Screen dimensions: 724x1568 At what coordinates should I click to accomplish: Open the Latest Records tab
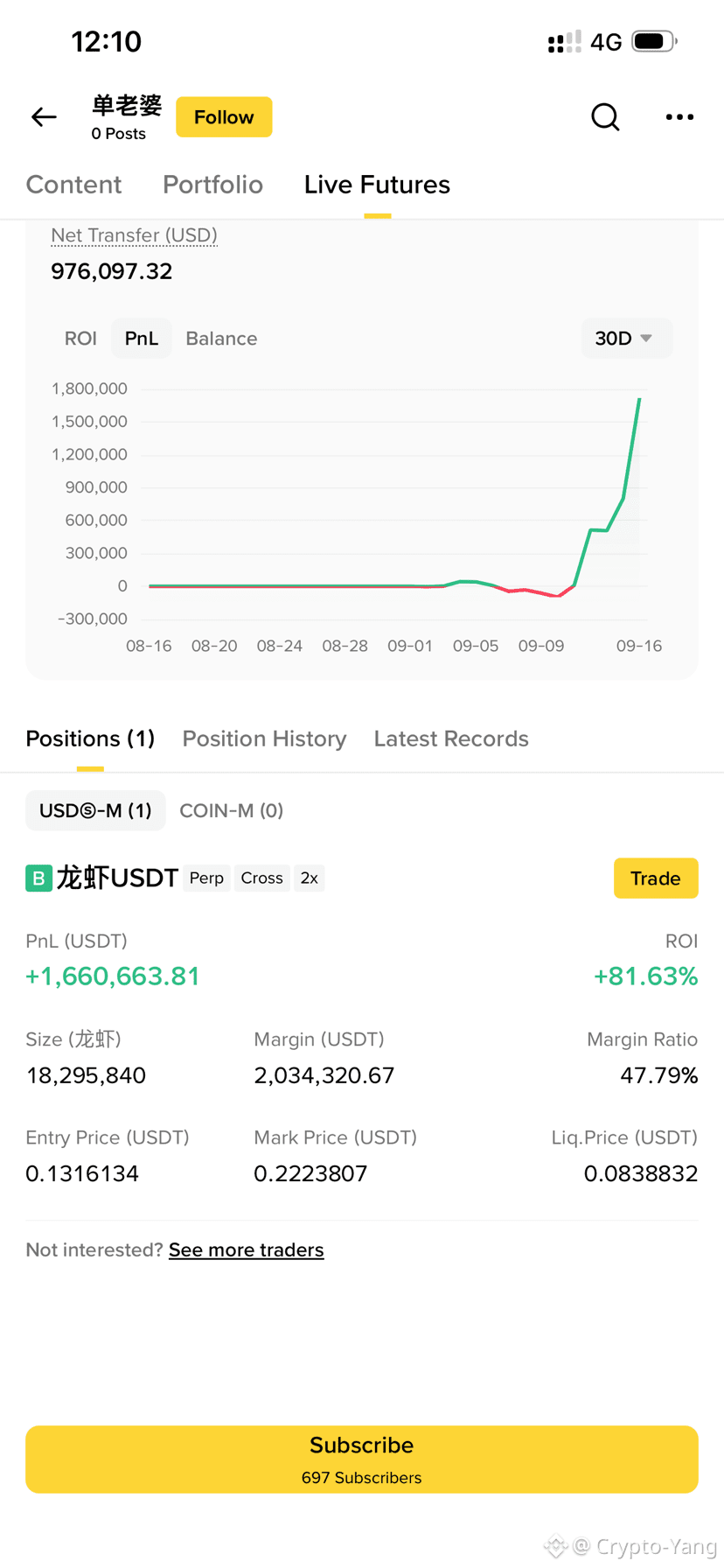451,738
